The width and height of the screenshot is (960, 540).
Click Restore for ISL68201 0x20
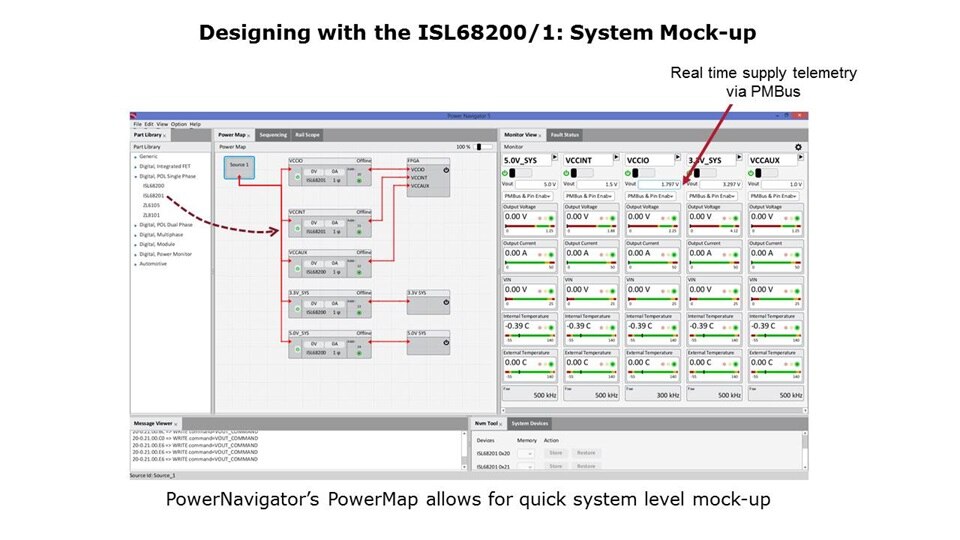click(586, 453)
